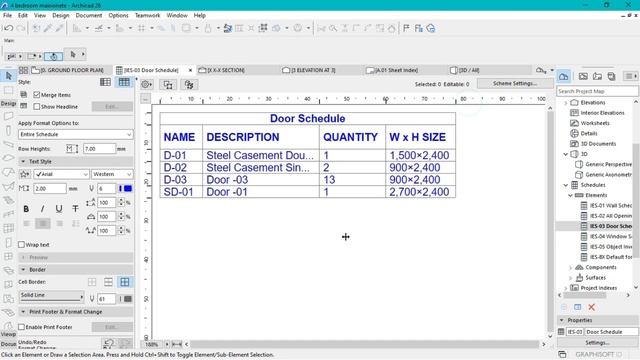640x360 pixels.
Task: Open the Arial font dropdown
Action: 61,174
